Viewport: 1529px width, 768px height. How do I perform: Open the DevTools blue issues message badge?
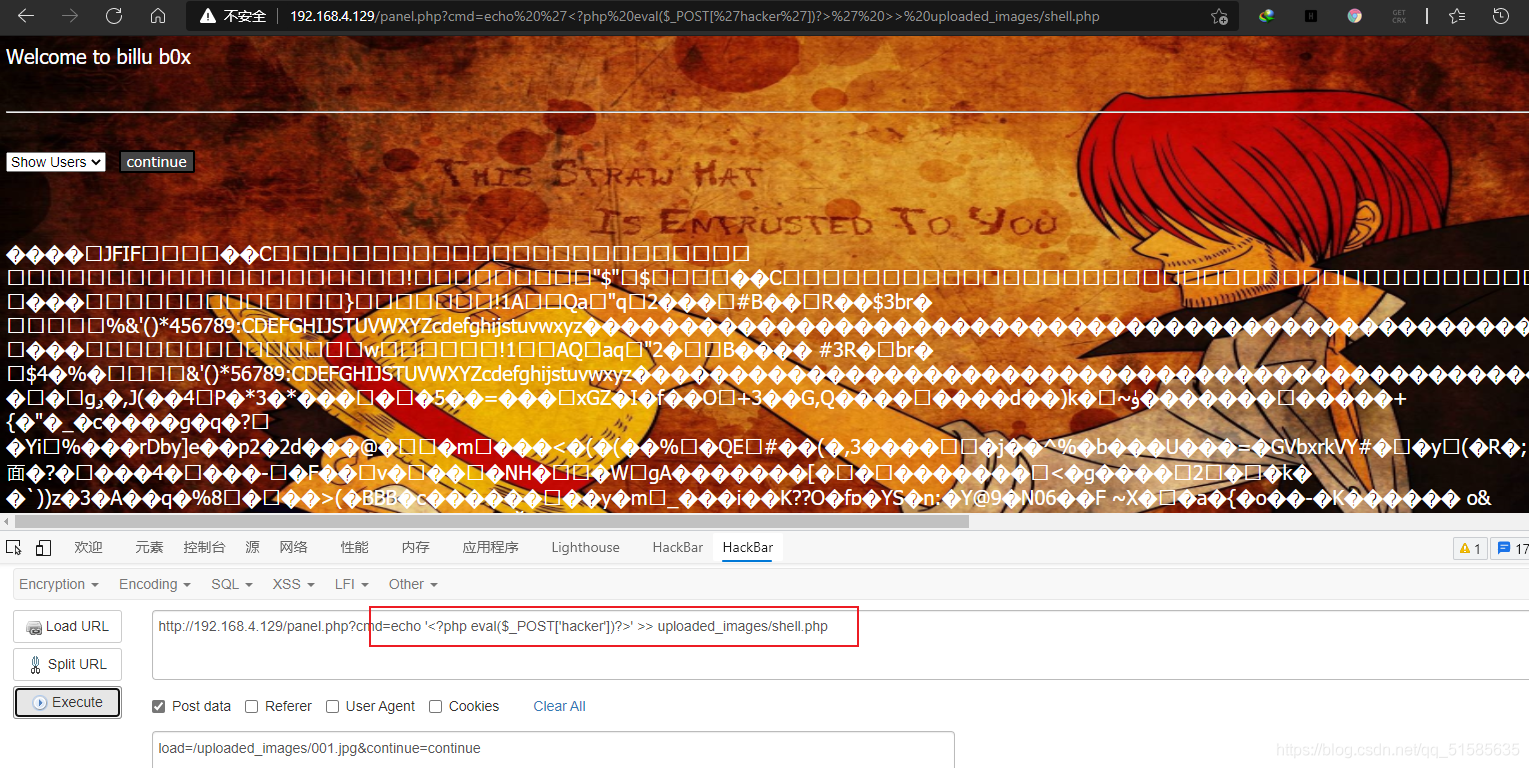(1510, 548)
